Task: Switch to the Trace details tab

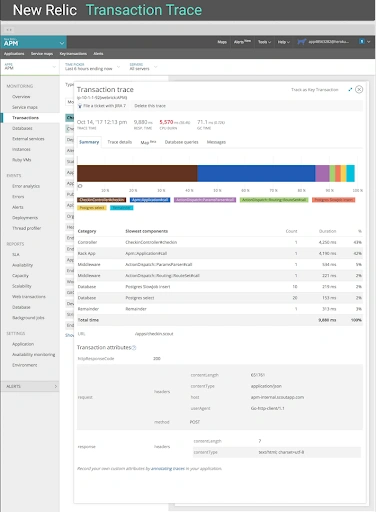Action: click(x=120, y=142)
